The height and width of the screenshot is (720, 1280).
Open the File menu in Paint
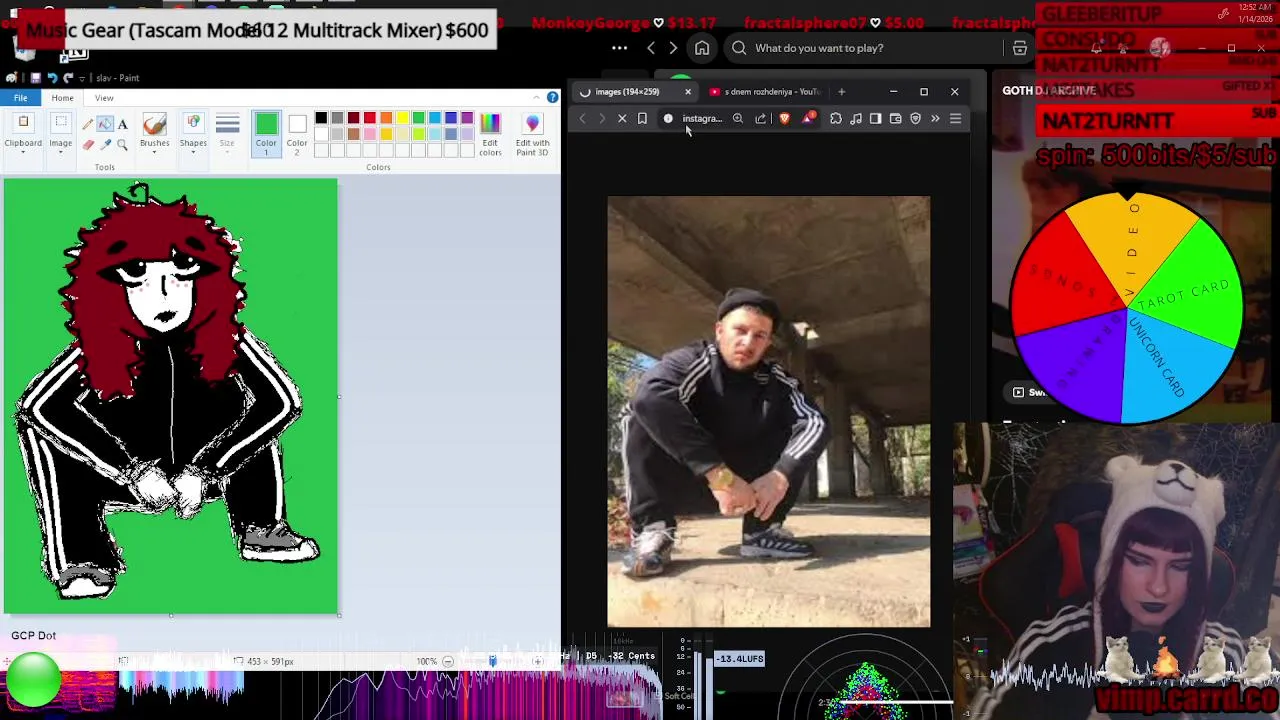pyautogui.click(x=20, y=98)
